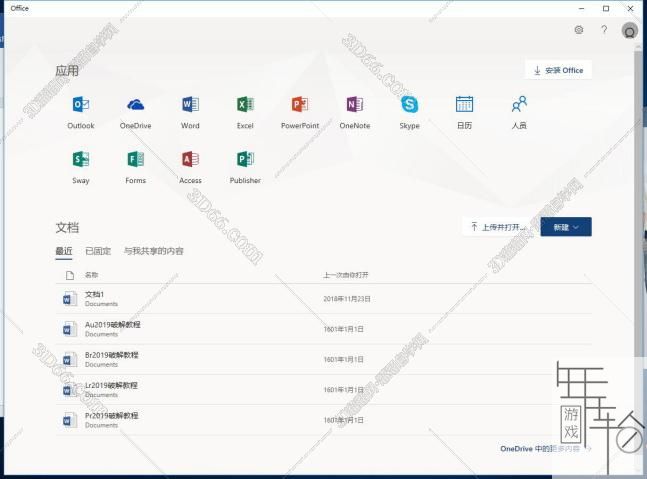Click the 上一次由你打开 column header
This screenshot has width=647, height=479.
click(x=346, y=275)
